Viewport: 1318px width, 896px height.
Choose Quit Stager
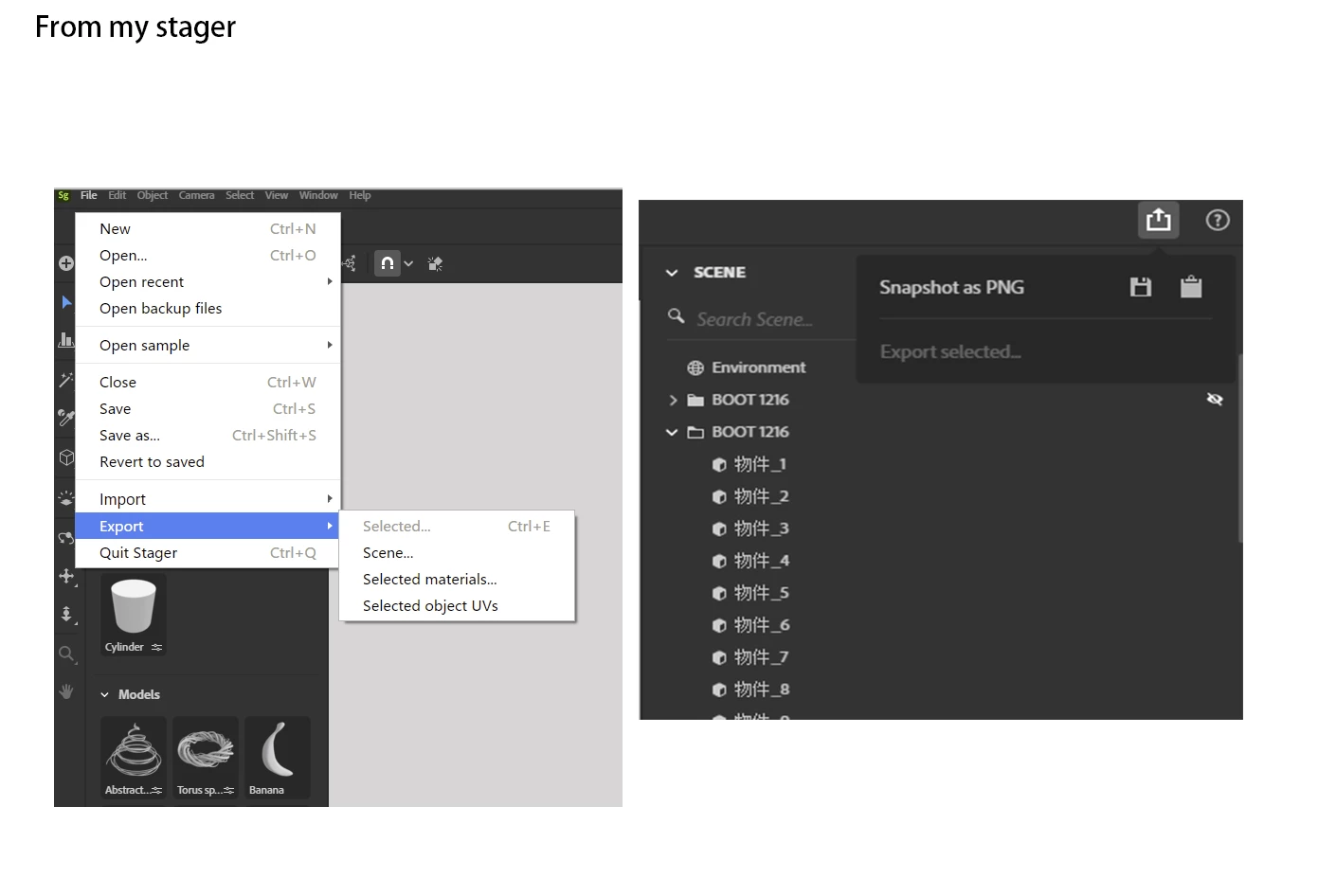(208, 553)
